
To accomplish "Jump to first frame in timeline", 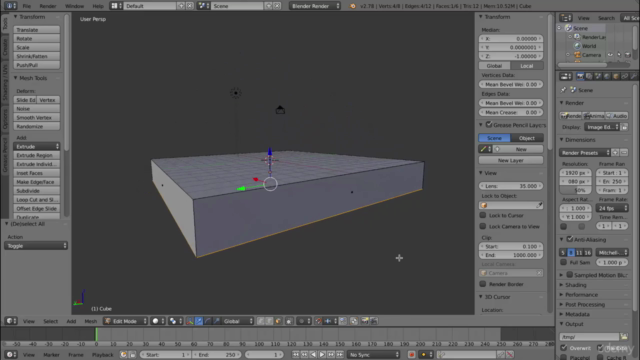I will tap(296, 355).
